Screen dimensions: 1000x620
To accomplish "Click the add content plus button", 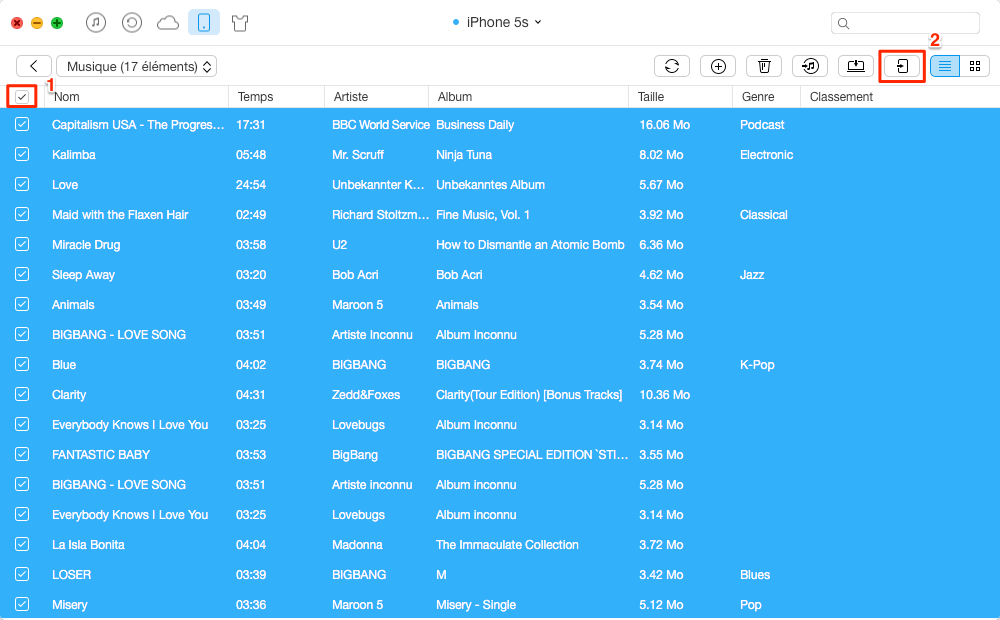I will pos(718,66).
